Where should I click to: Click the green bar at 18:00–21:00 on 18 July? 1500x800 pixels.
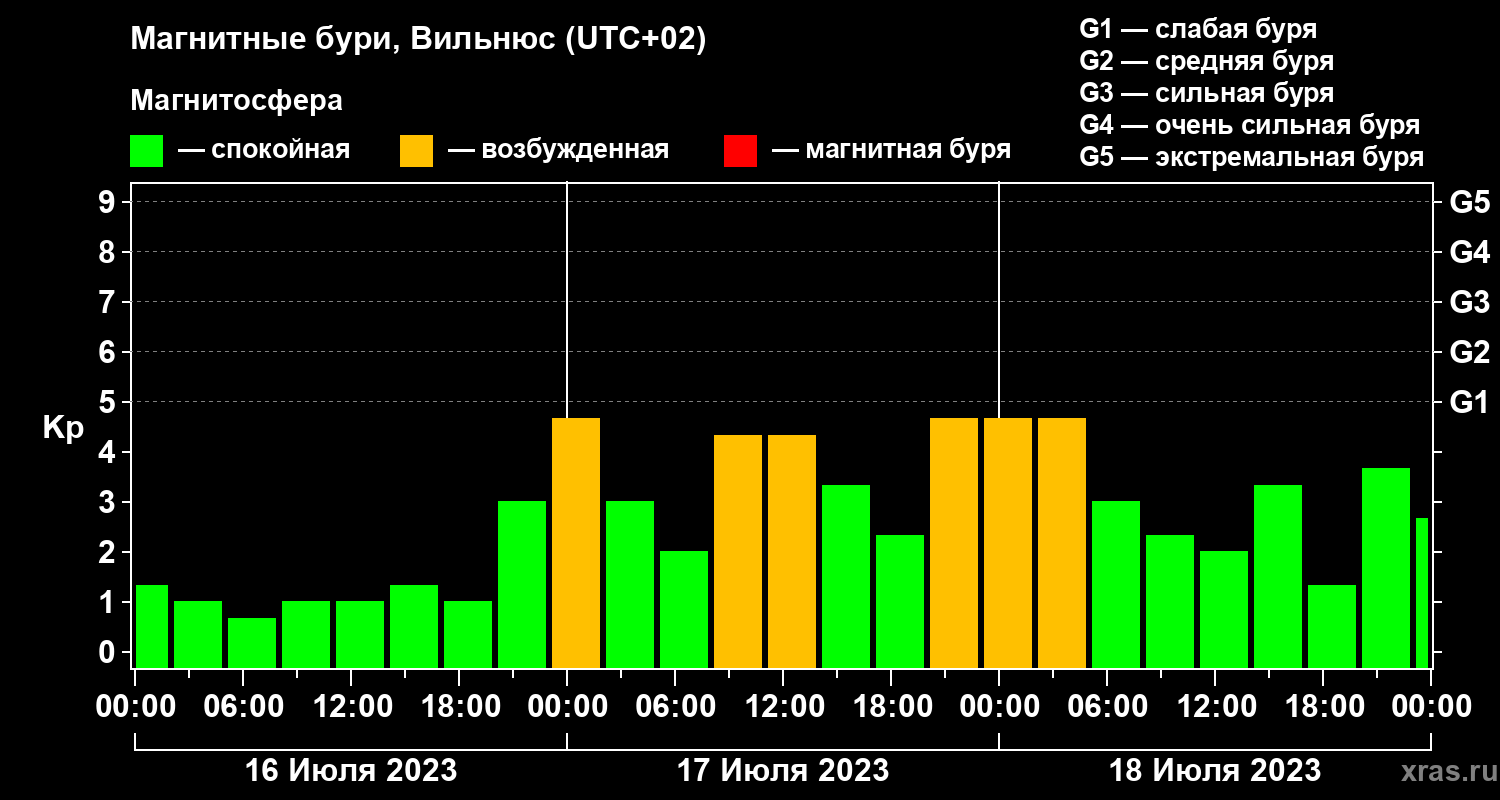(1332, 626)
